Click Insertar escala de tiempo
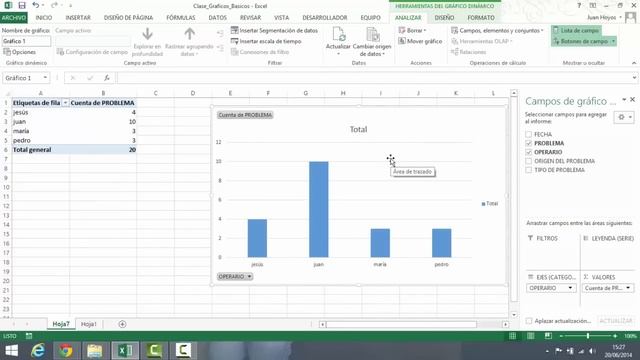640x360 pixels. coord(266,41)
